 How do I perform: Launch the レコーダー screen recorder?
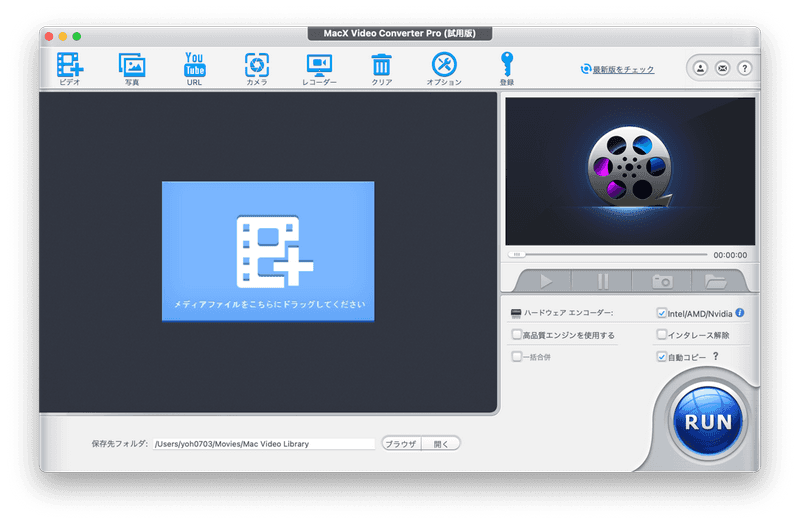coord(320,65)
